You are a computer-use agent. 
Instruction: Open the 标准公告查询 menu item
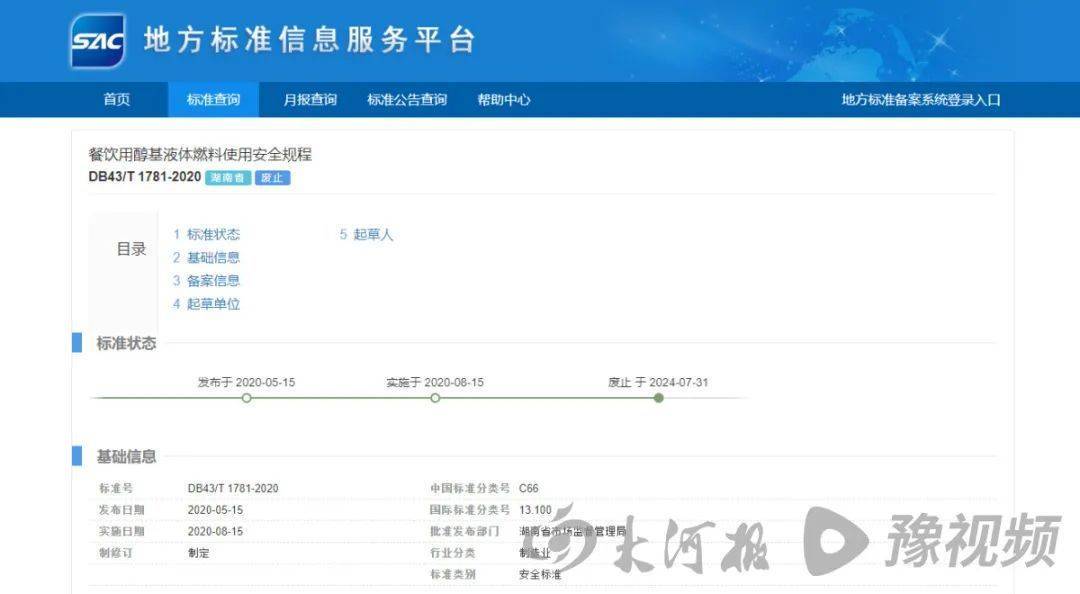[x=409, y=100]
